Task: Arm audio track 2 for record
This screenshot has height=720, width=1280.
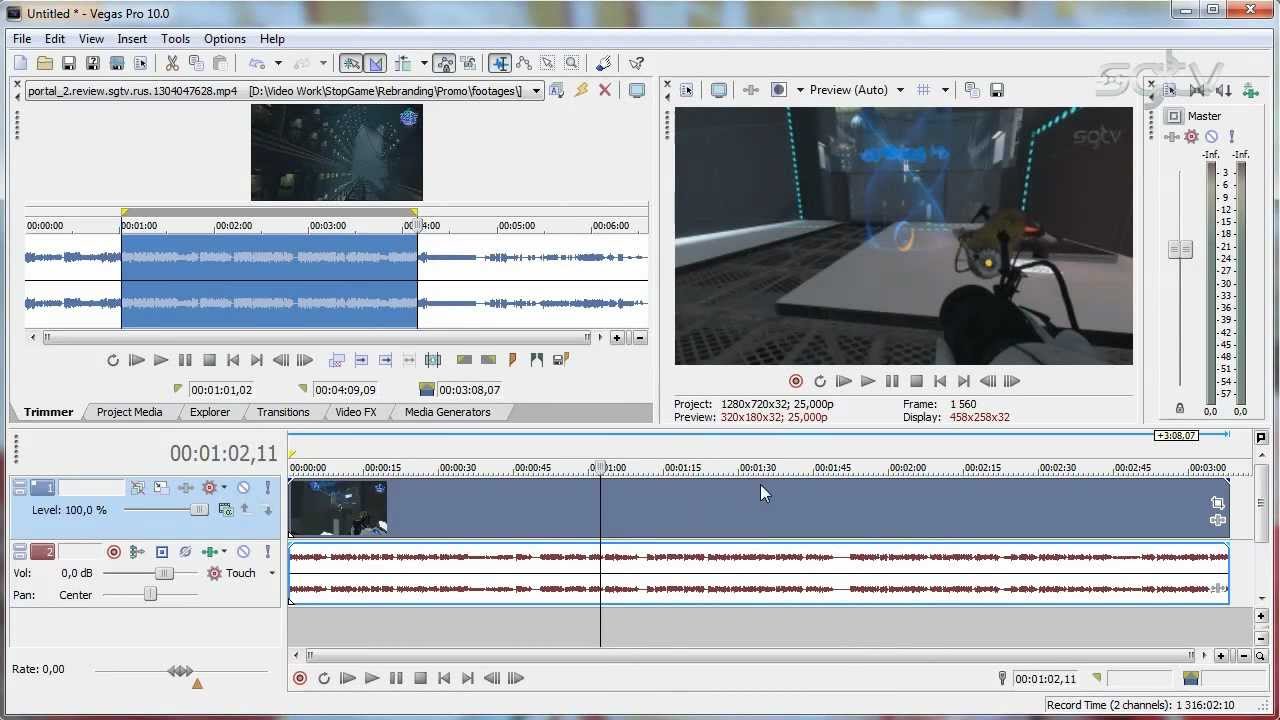Action: point(114,552)
